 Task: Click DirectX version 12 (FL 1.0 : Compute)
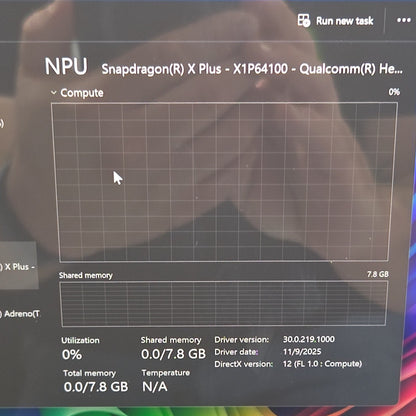(x=322, y=364)
